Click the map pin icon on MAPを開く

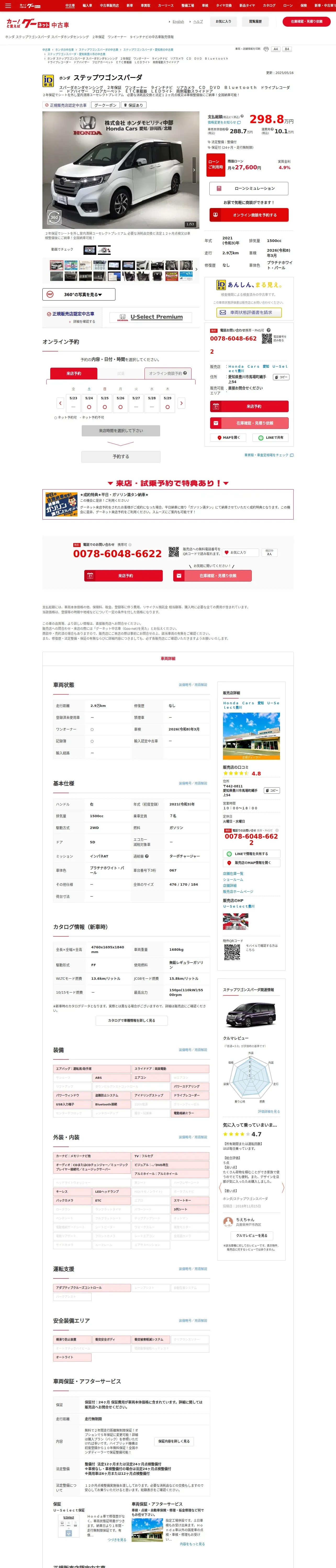(220, 438)
